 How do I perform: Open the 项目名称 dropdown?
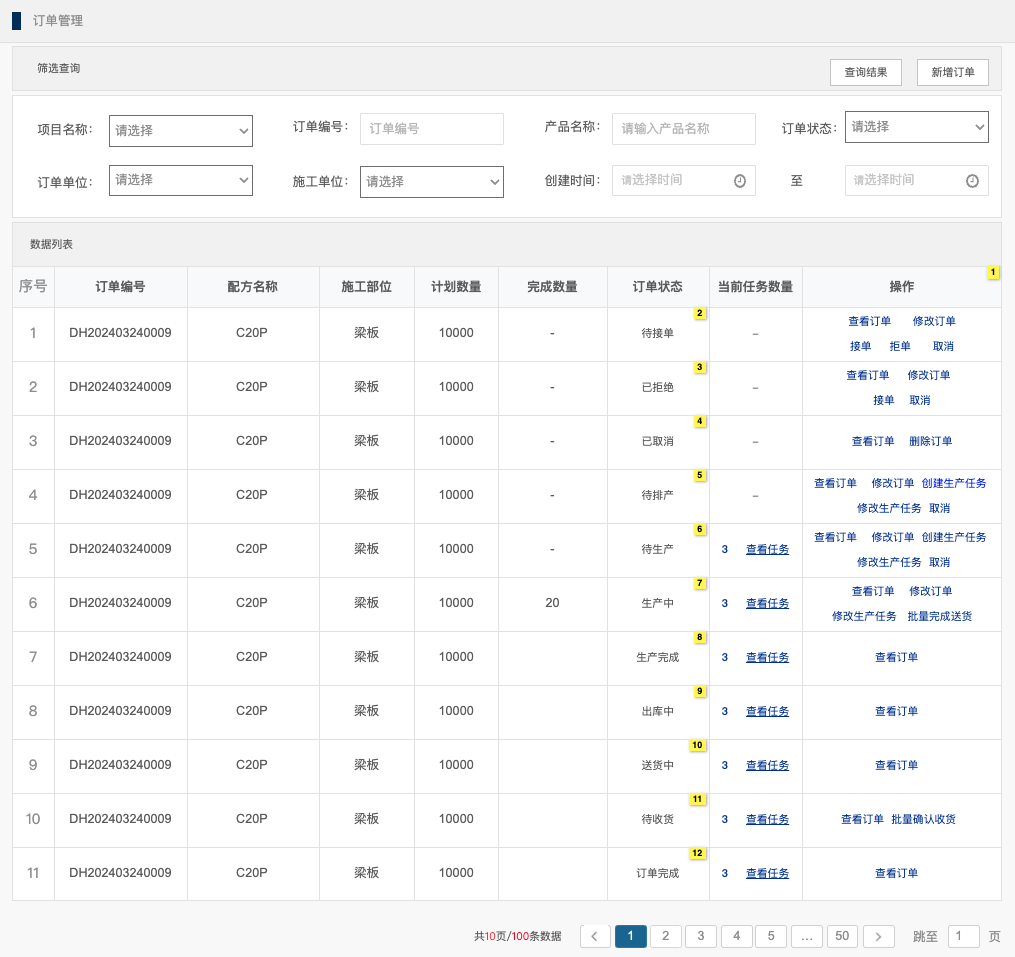tap(180, 130)
